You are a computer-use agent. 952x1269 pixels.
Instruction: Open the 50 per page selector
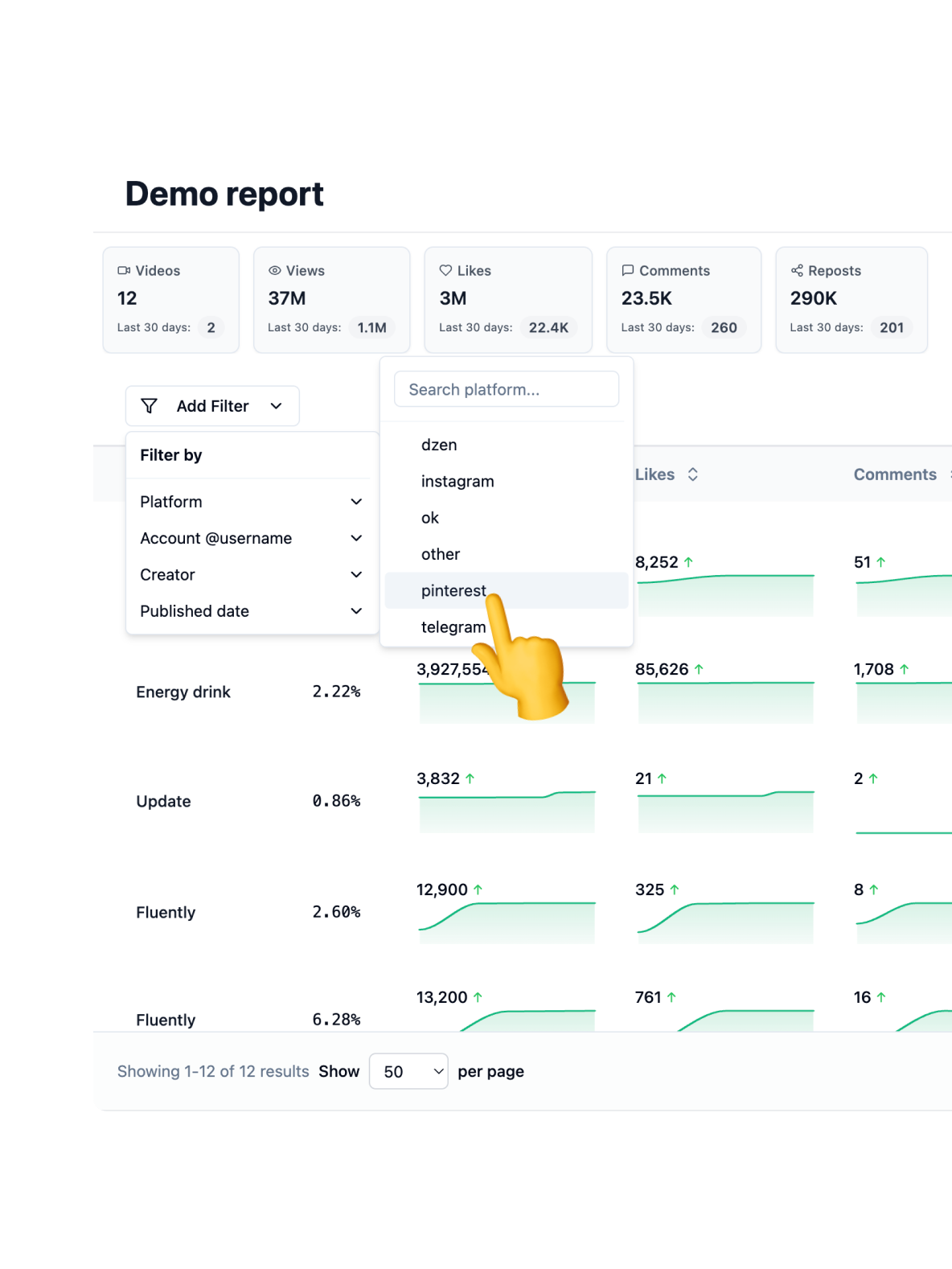point(408,1071)
